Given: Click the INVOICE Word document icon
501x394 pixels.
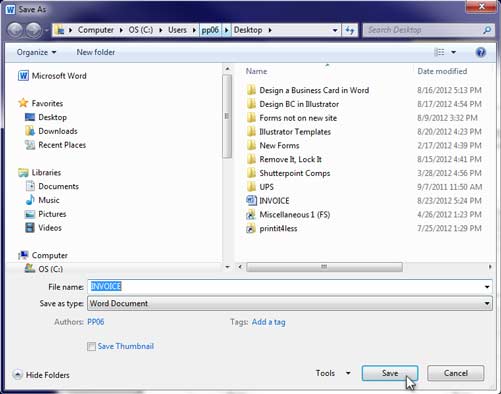Looking at the screenshot, I should click(x=251, y=200).
